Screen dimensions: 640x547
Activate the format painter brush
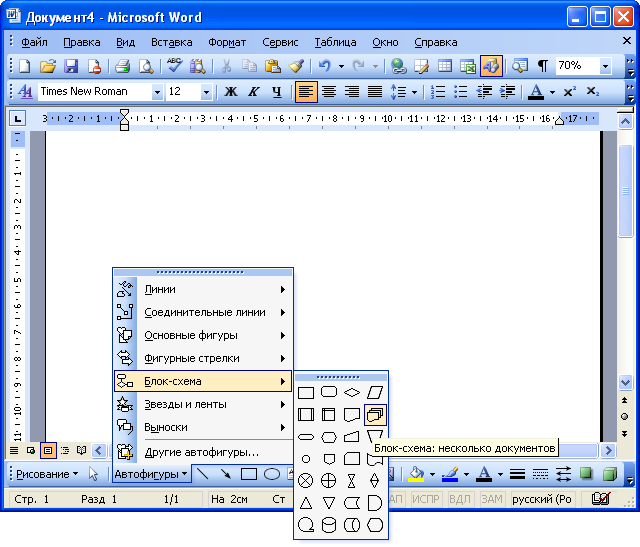[x=297, y=66]
